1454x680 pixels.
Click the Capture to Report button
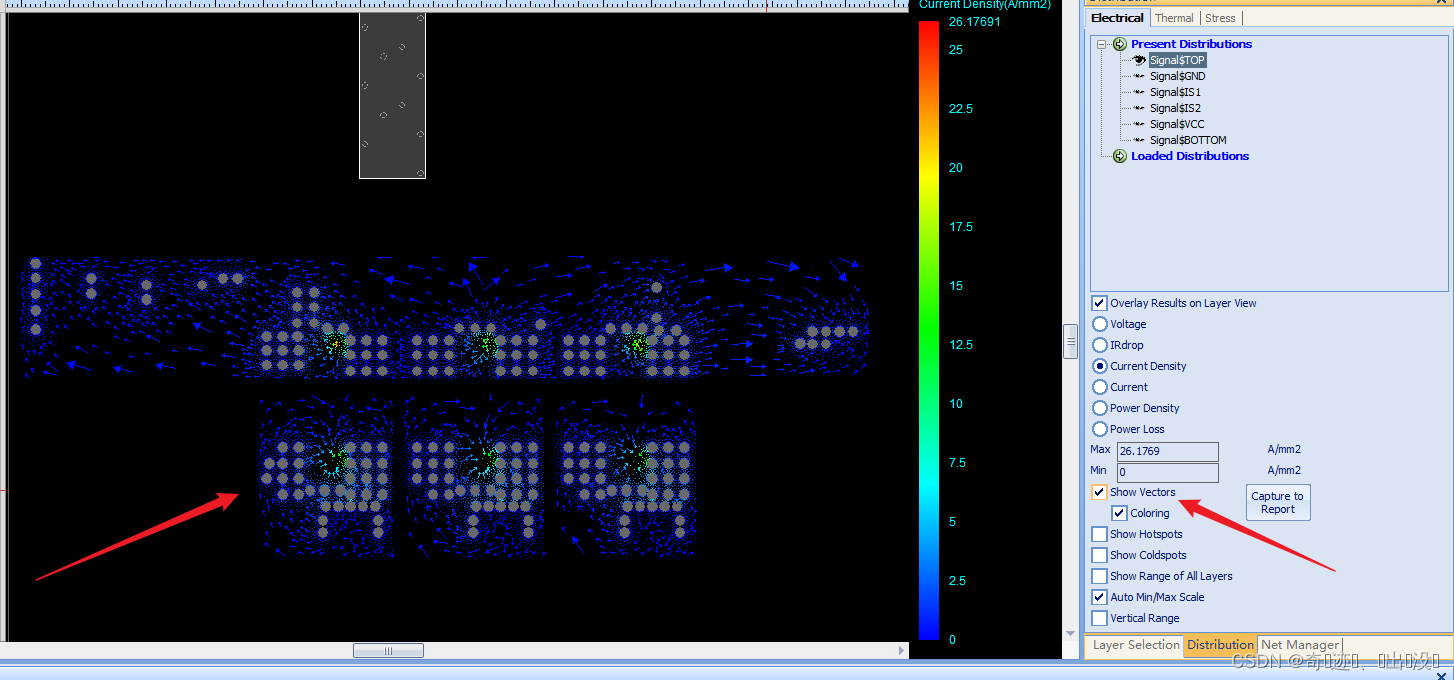click(1278, 502)
